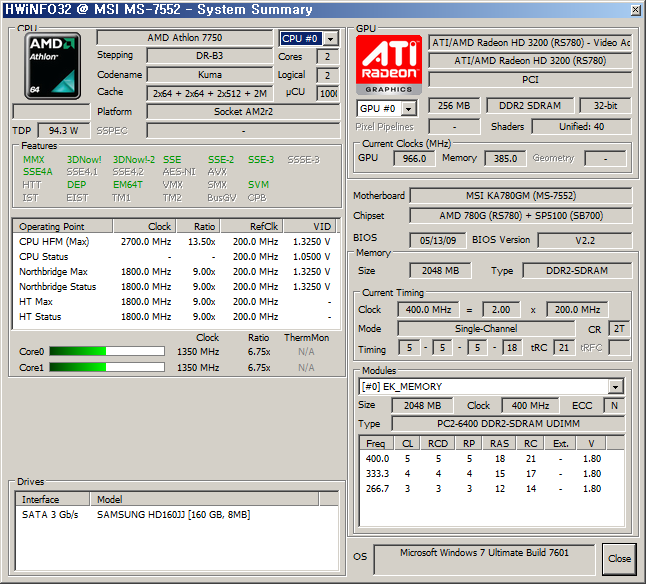Click the Interface column header in Drives
The width and height of the screenshot is (646, 584).
52,499
